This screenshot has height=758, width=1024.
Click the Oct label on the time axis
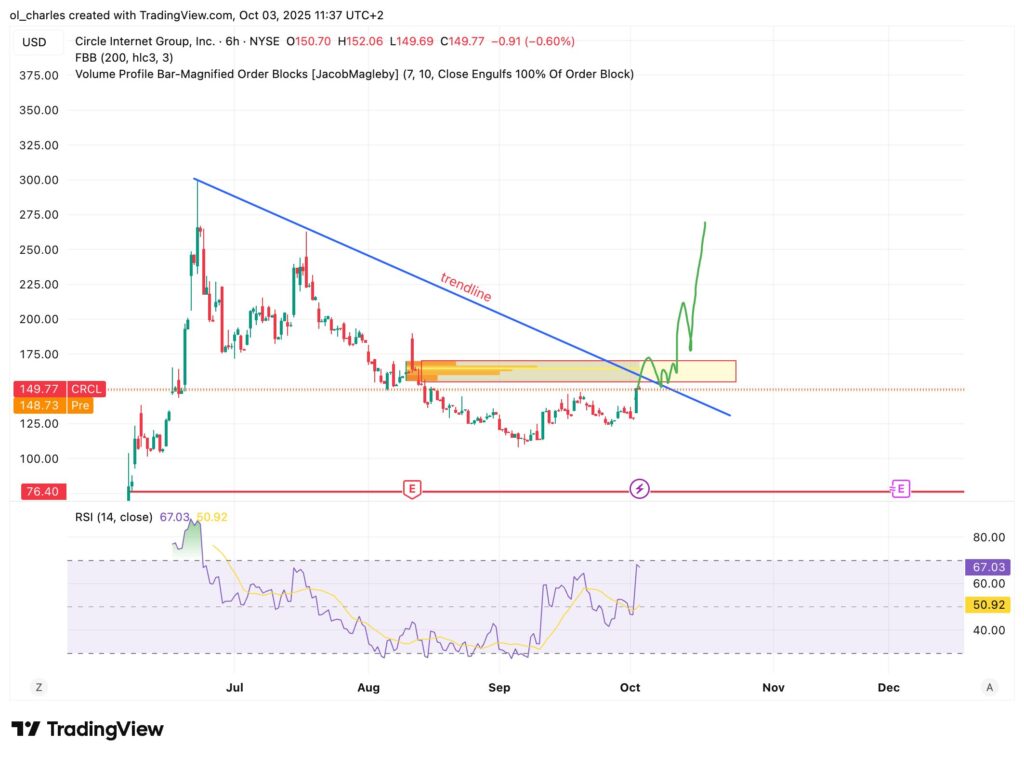tap(630, 688)
